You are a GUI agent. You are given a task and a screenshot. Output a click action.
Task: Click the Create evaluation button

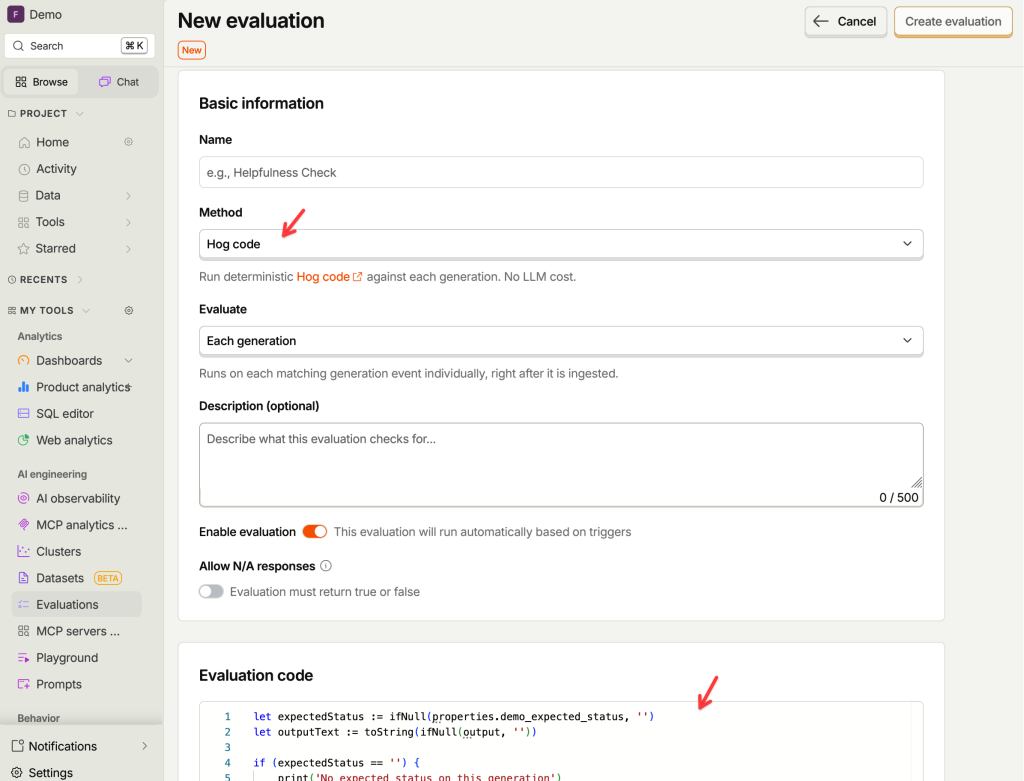tap(953, 22)
